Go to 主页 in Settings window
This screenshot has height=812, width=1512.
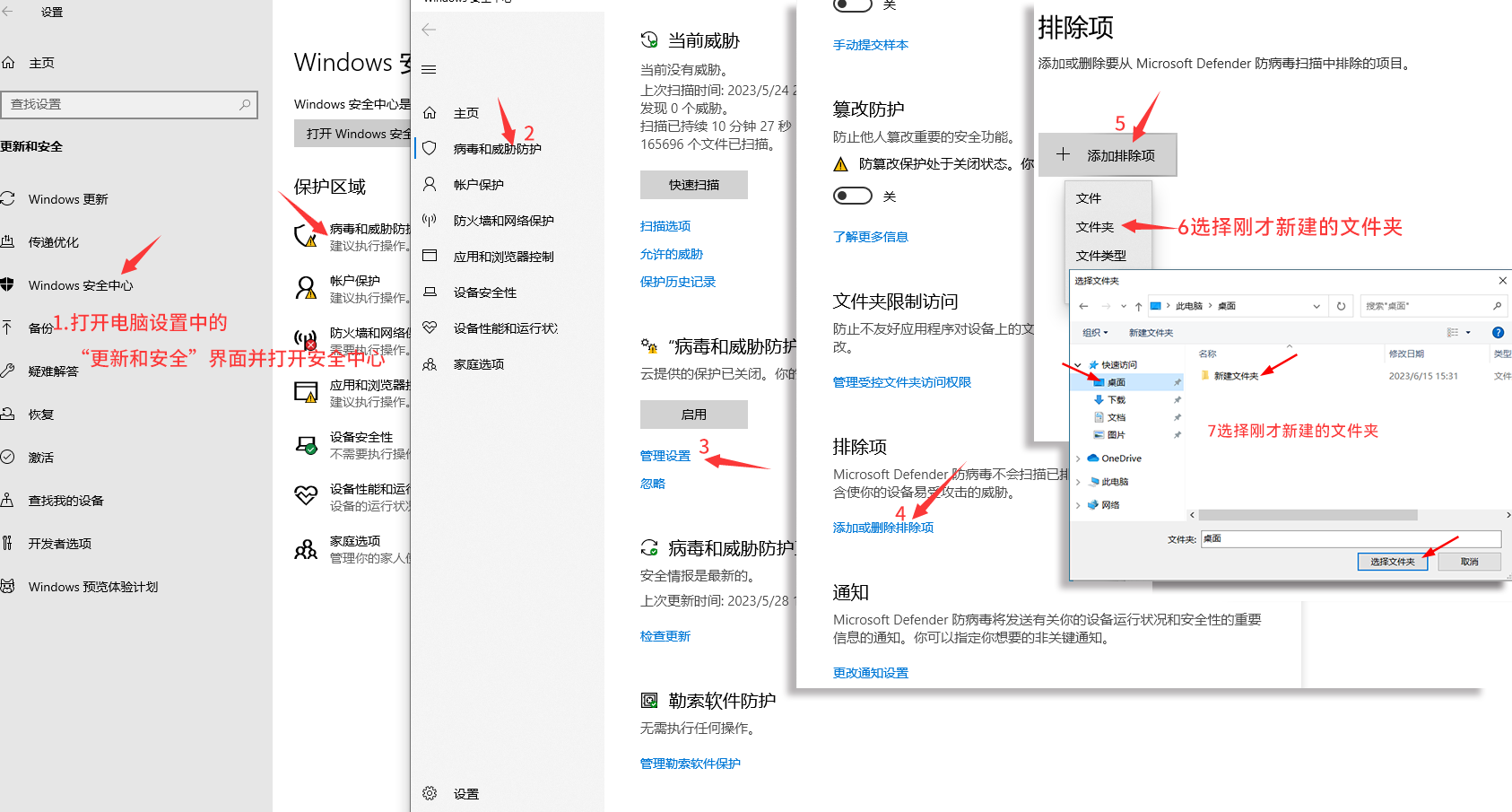tap(41, 63)
